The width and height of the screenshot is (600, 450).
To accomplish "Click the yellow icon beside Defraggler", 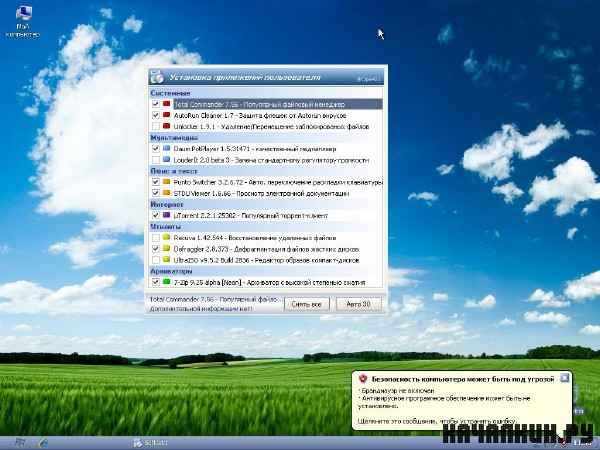I will (x=166, y=248).
